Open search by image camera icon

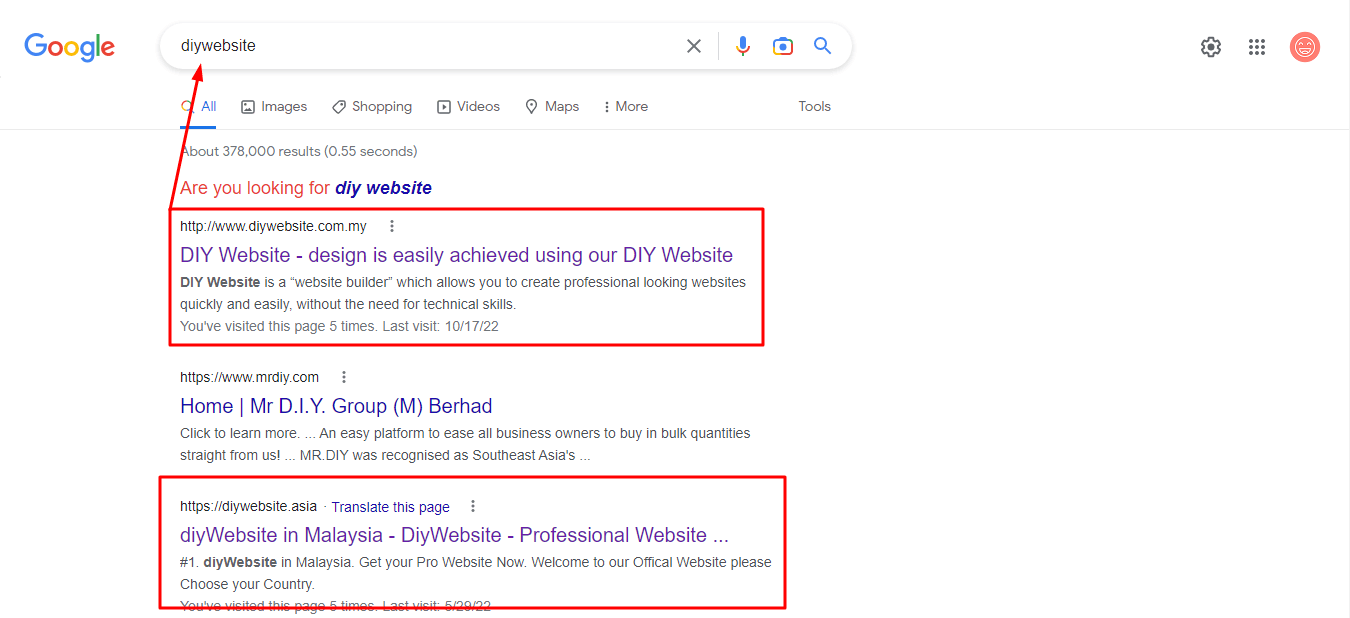click(783, 46)
